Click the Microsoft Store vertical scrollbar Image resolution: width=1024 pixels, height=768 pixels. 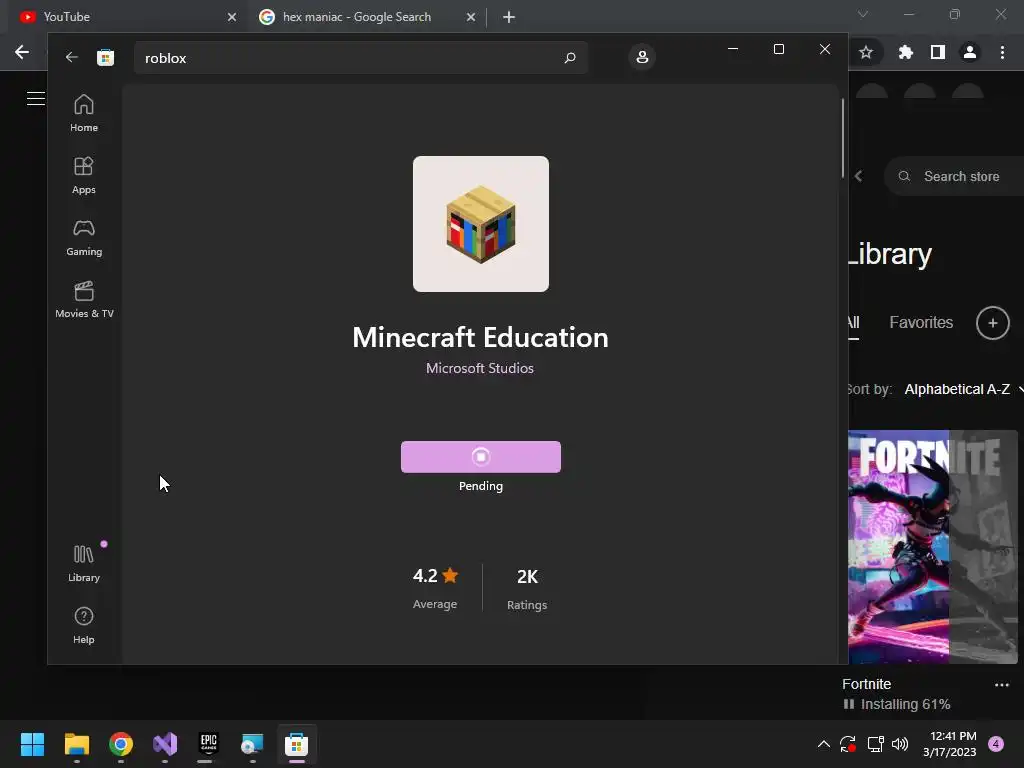pyautogui.click(x=842, y=138)
